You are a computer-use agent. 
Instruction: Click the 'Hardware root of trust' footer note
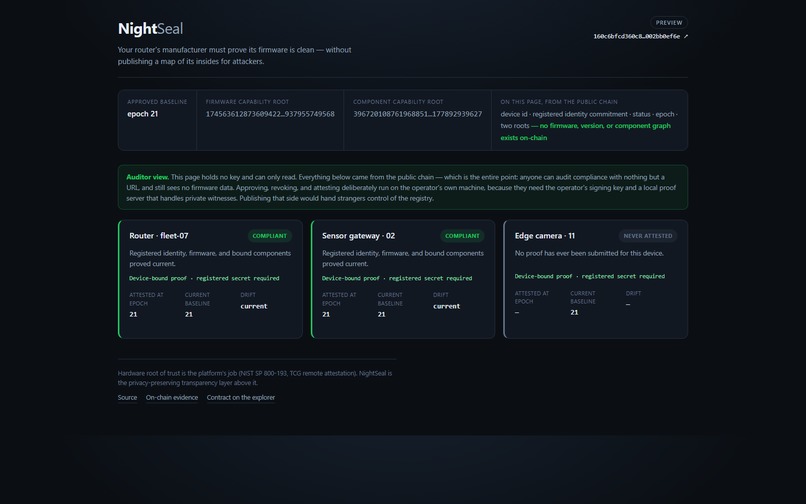click(255, 378)
